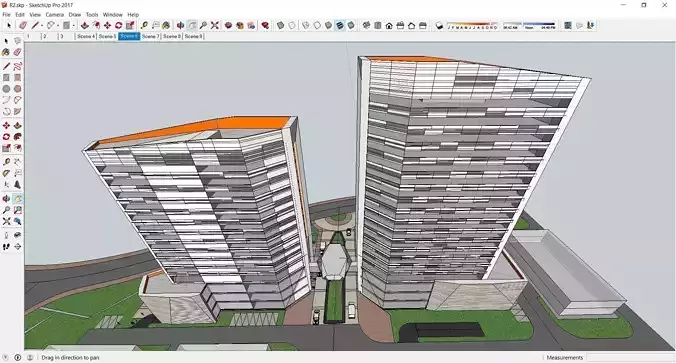
Task: Select Dimensions tool in left palette
Action: [17, 162]
